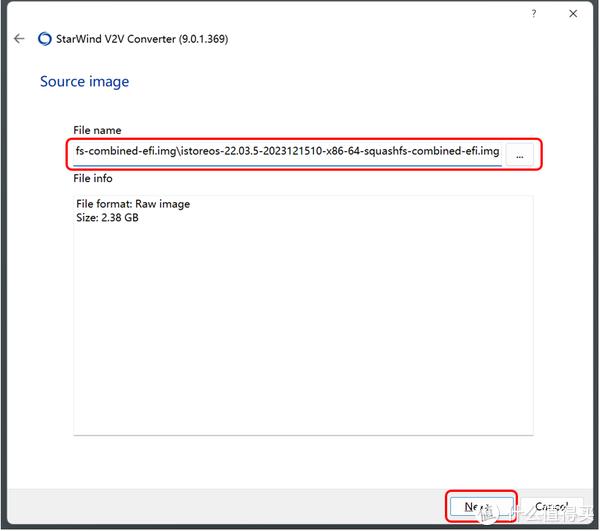Open the help question mark button

533,14
